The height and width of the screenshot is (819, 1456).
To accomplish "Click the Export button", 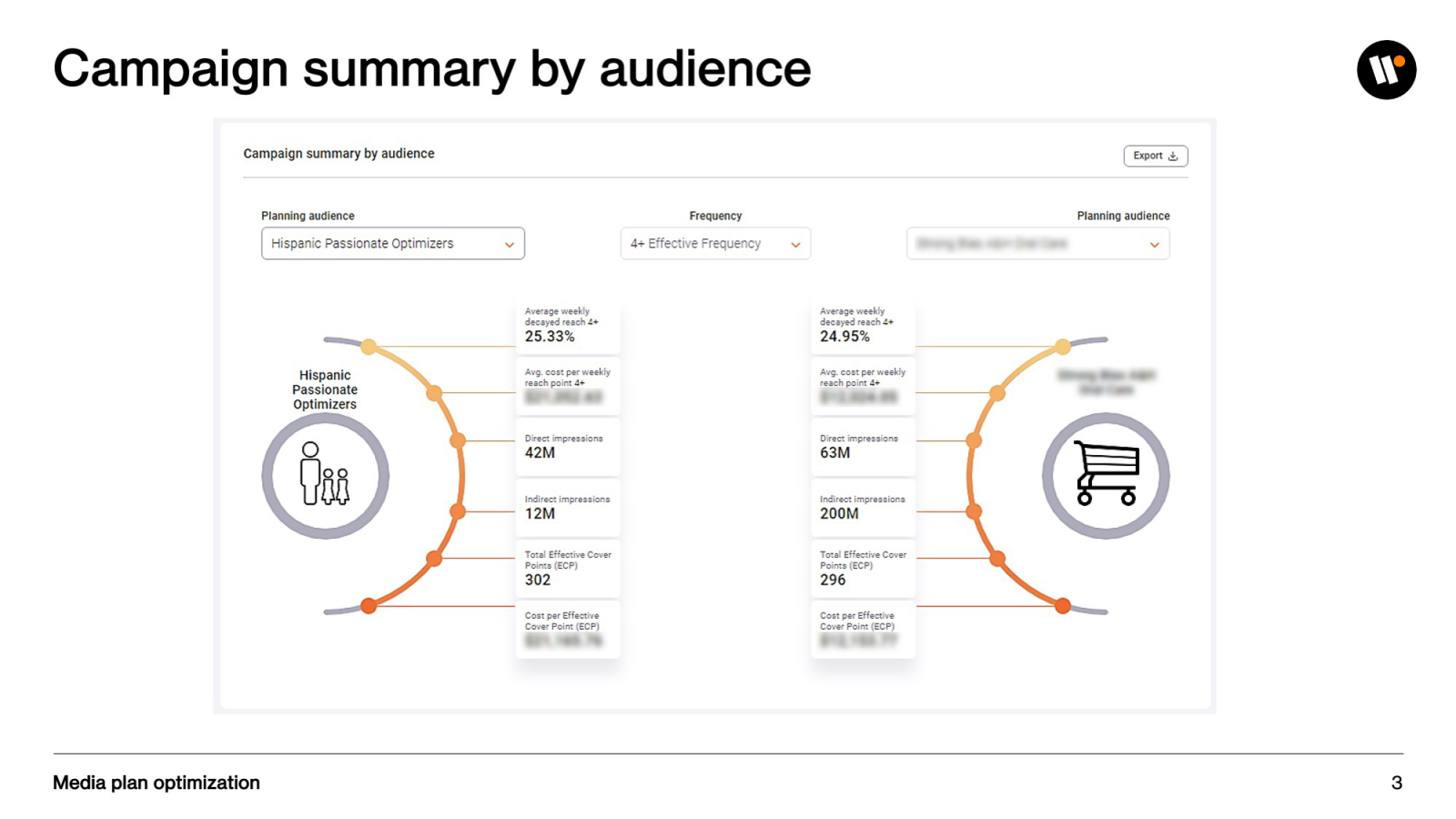I will [1156, 156].
